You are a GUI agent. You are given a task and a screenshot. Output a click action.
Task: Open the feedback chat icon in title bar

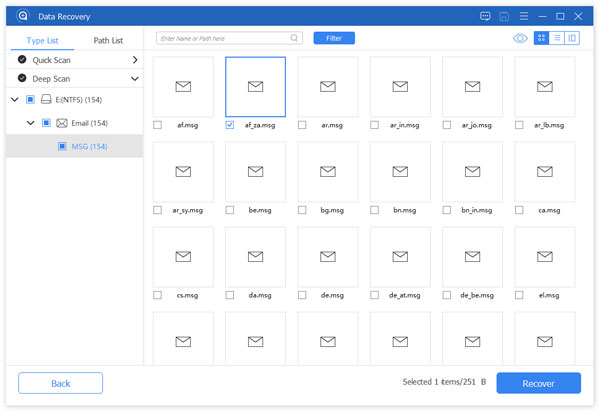point(485,16)
